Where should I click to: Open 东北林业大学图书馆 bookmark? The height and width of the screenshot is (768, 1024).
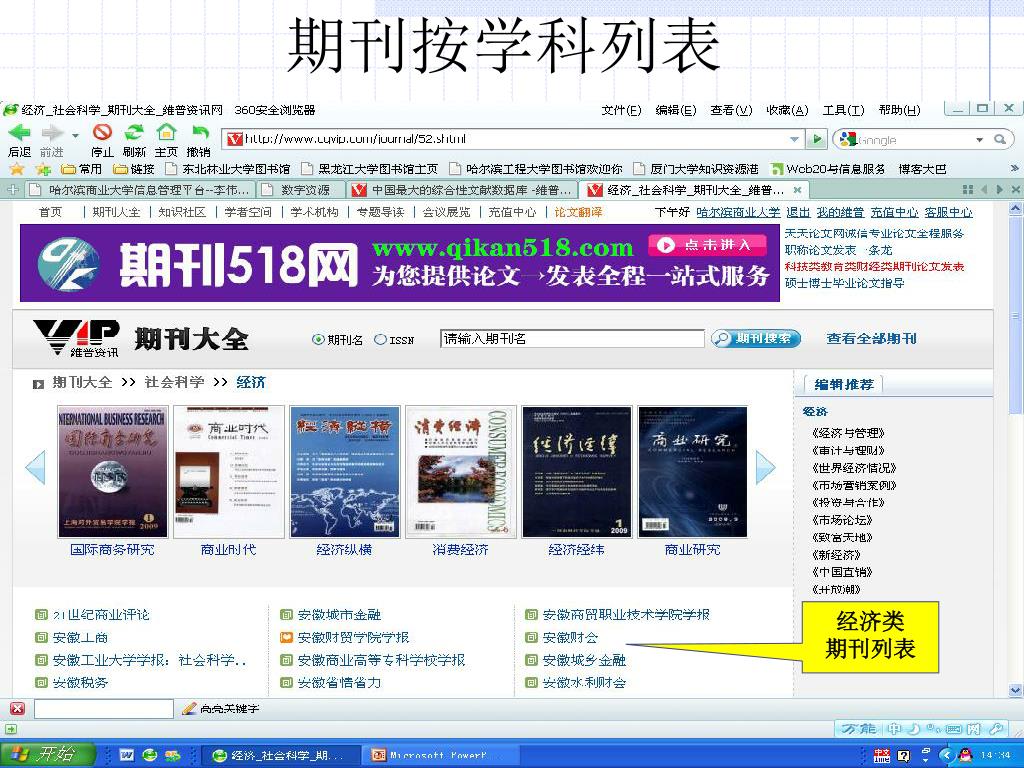point(228,169)
